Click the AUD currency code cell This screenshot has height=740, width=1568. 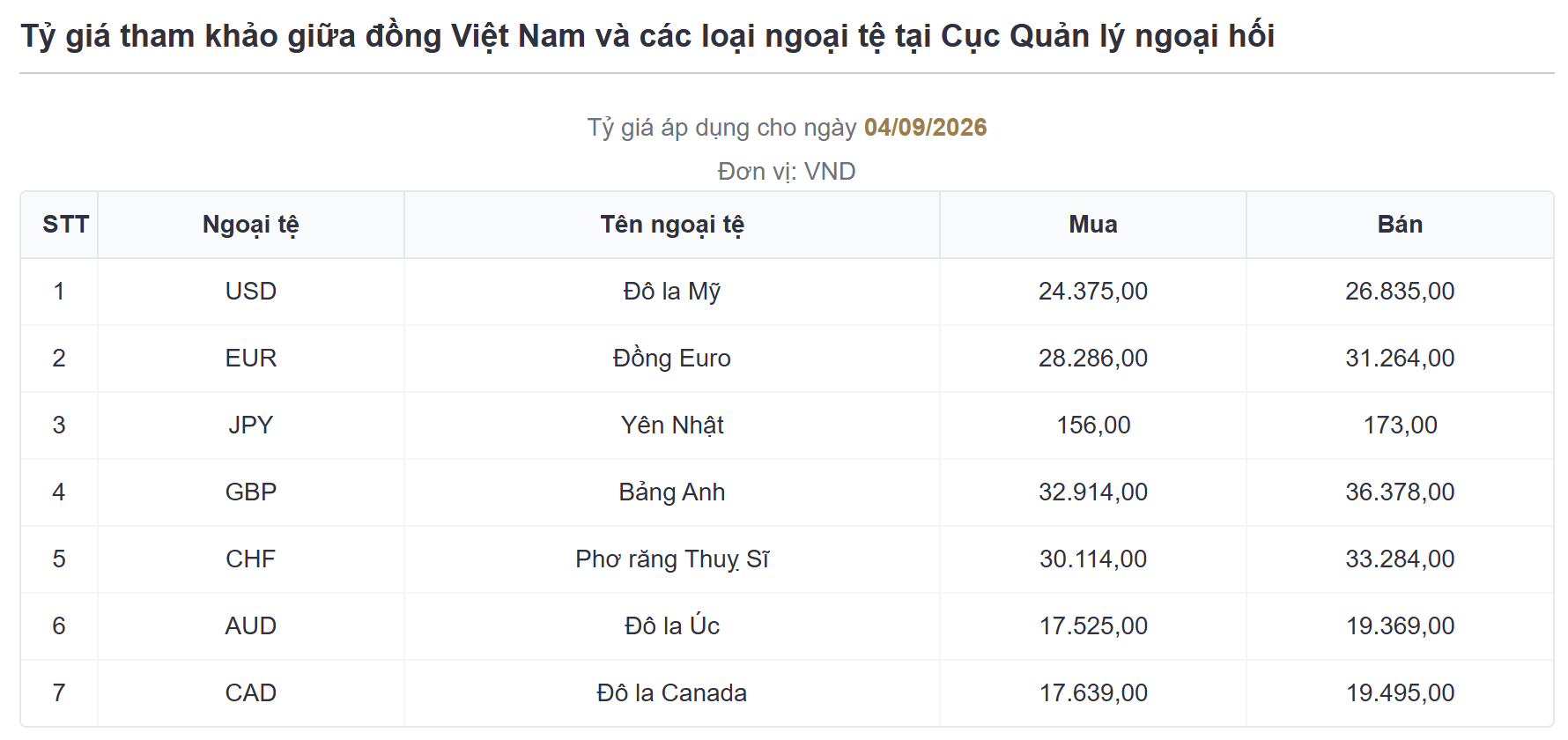coord(251,626)
